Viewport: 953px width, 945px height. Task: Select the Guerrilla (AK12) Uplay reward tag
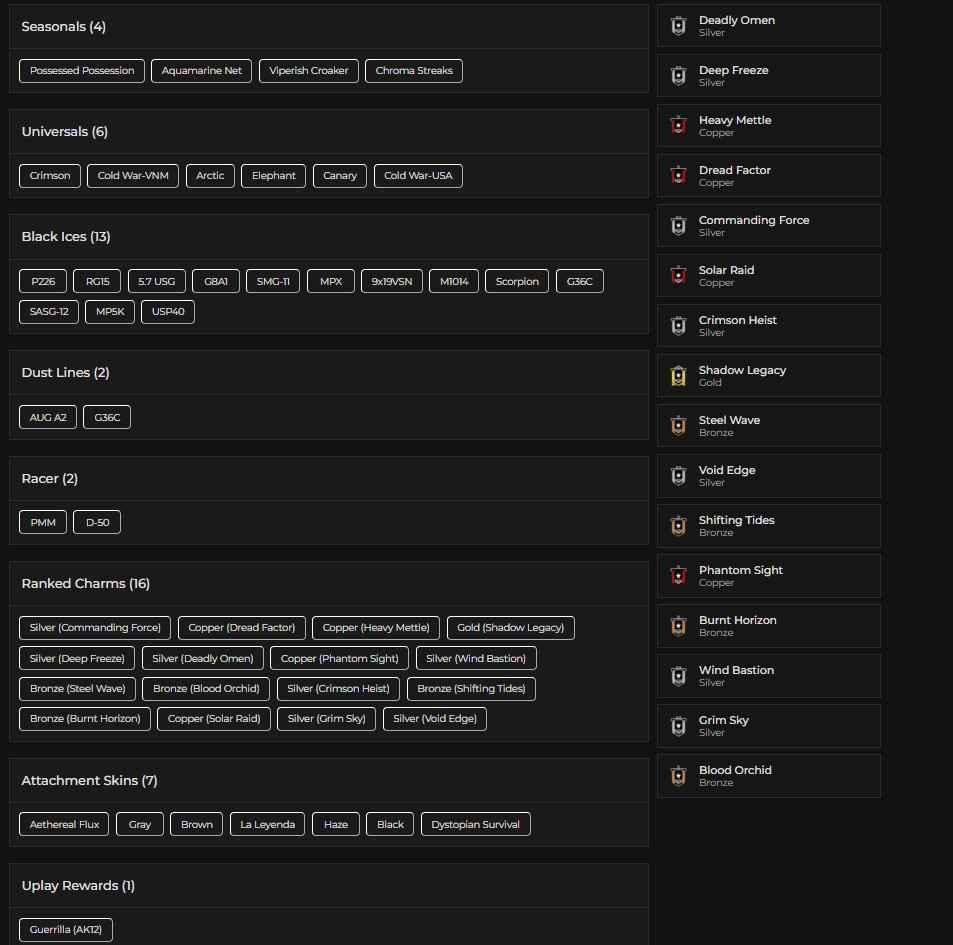[66, 930]
